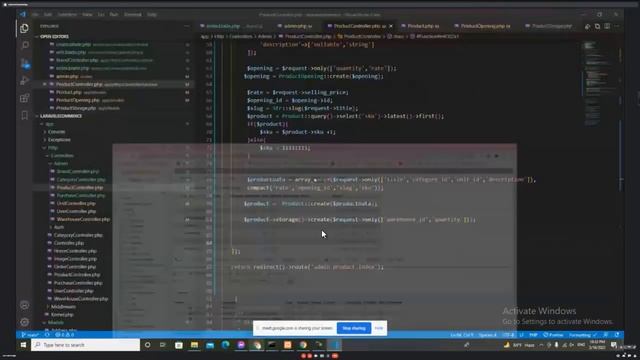Open the Manage gear icon
640x360 pixels.
click(24, 322)
